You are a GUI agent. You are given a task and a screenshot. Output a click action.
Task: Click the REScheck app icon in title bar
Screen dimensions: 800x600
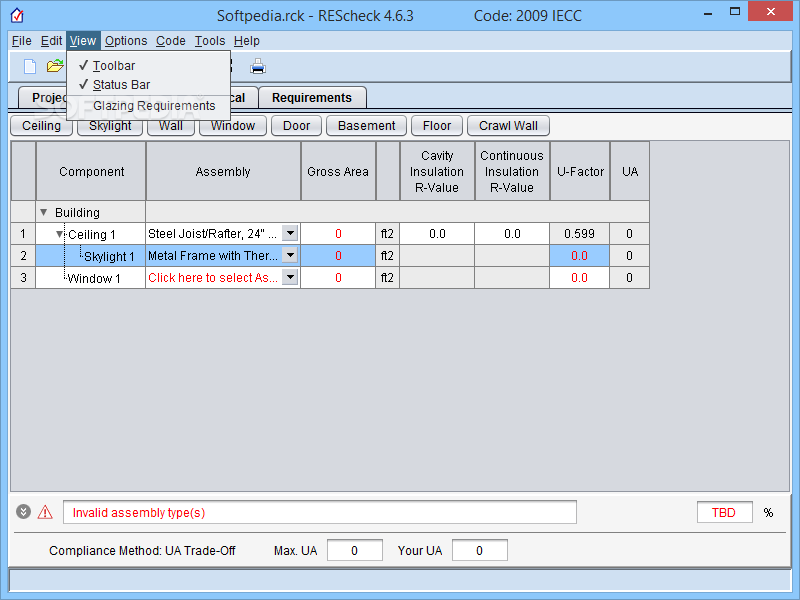pyautogui.click(x=17, y=15)
